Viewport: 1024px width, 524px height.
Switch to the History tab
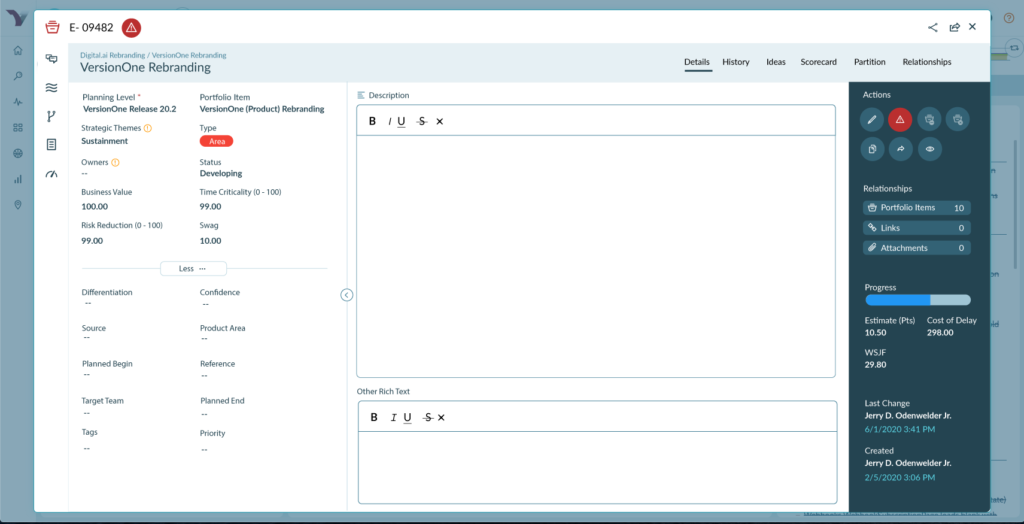pos(736,62)
